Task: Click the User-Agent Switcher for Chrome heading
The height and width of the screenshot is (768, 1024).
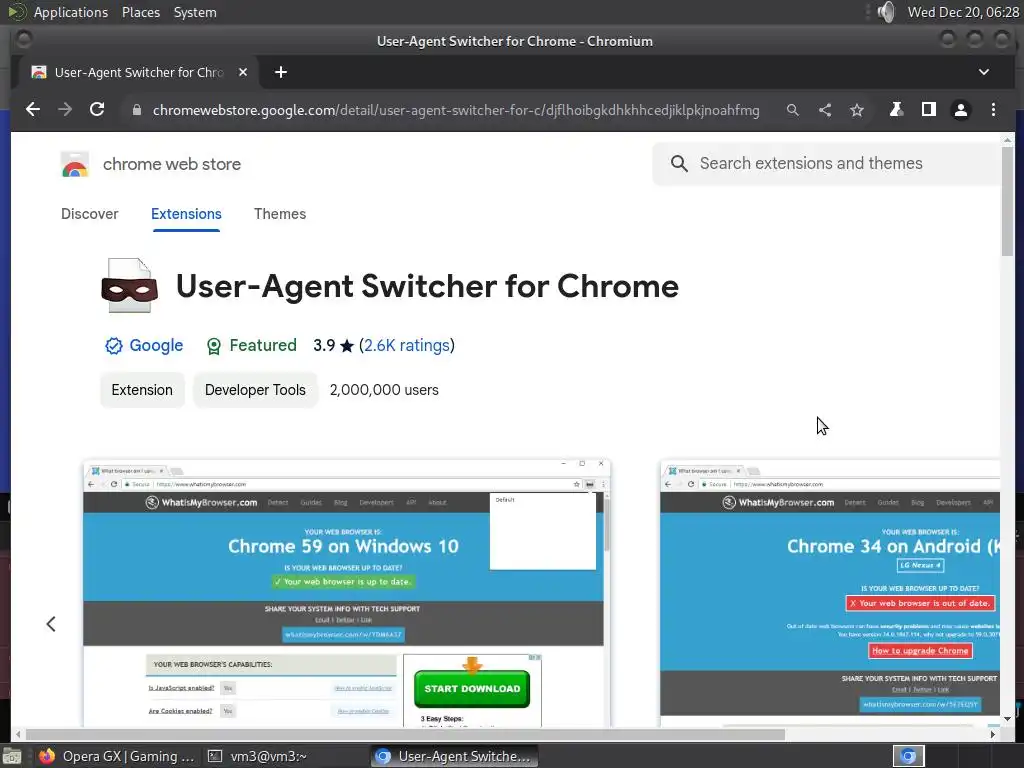Action: pos(428,286)
